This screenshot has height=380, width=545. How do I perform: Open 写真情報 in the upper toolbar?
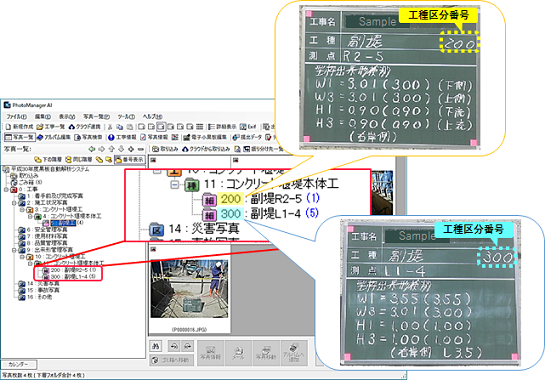[154, 137]
